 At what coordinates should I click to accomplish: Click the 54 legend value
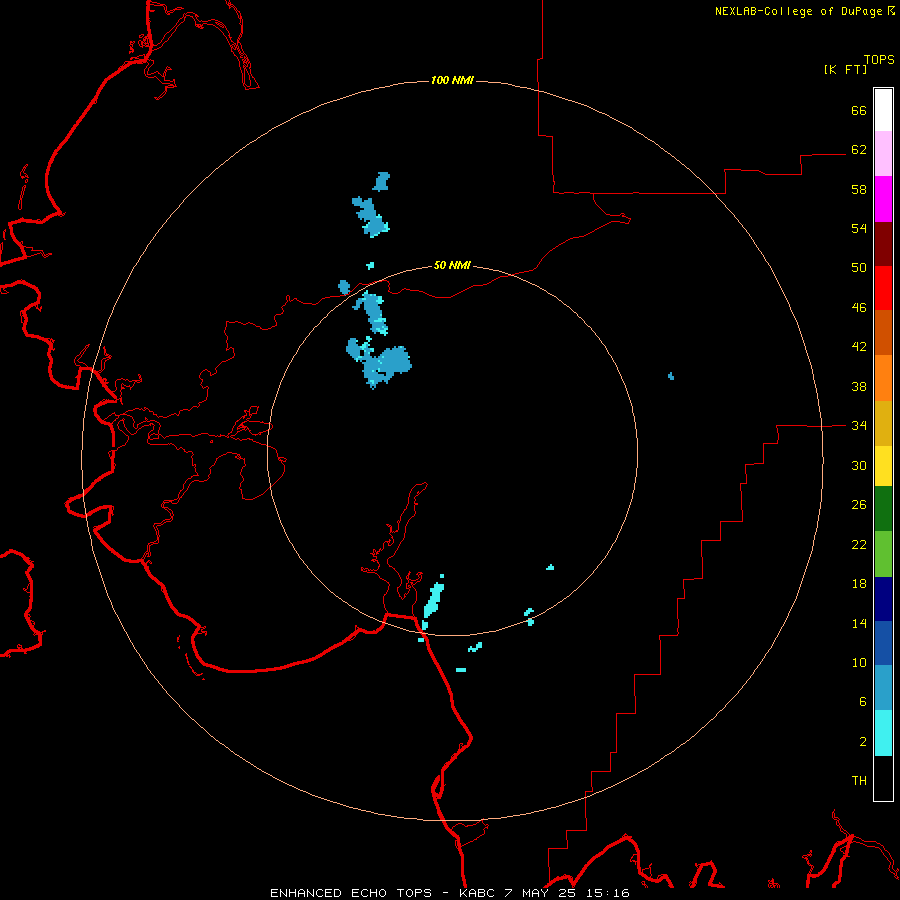click(x=859, y=228)
